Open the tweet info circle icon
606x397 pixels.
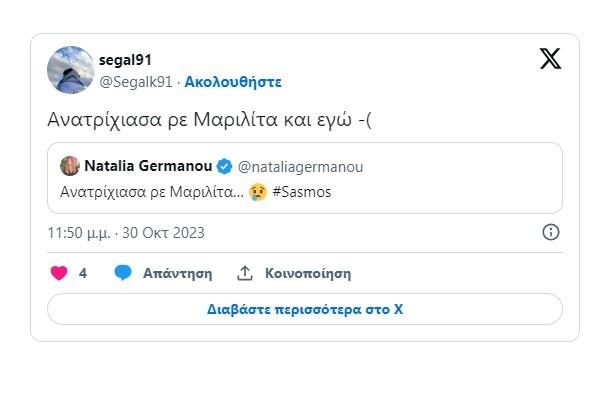click(x=551, y=232)
